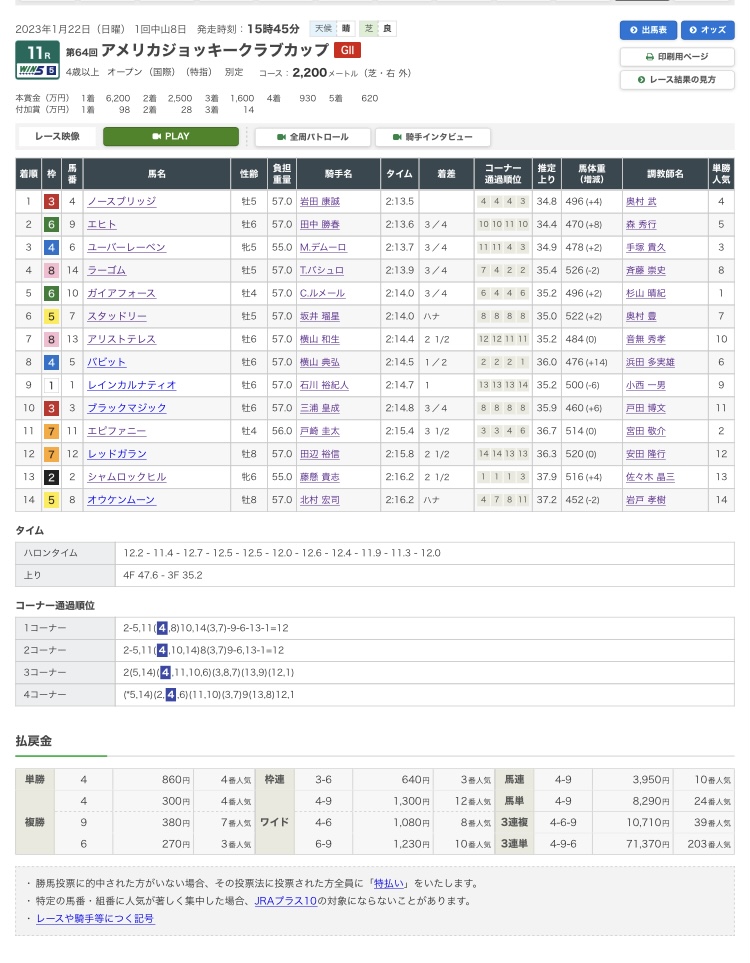This screenshot has width=750, height=963.
Task: Open レース結果の見方 guide
Action: click(677, 80)
